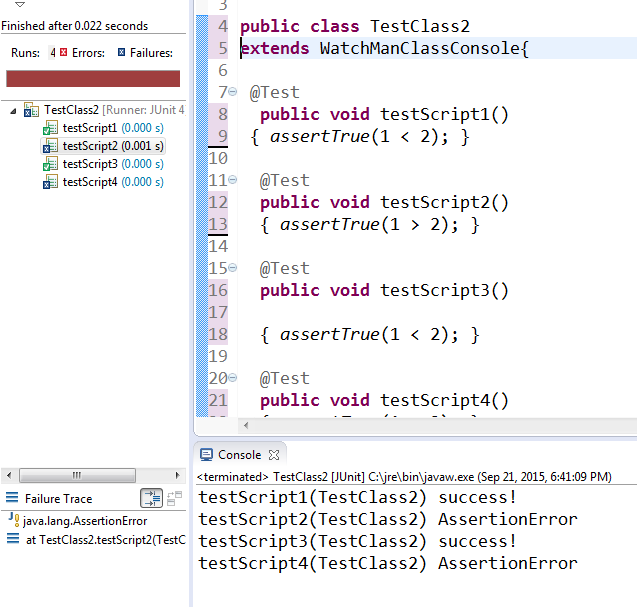The height and width of the screenshot is (607, 637).
Task: Collapse fold marker at line 11
Action: (232, 180)
